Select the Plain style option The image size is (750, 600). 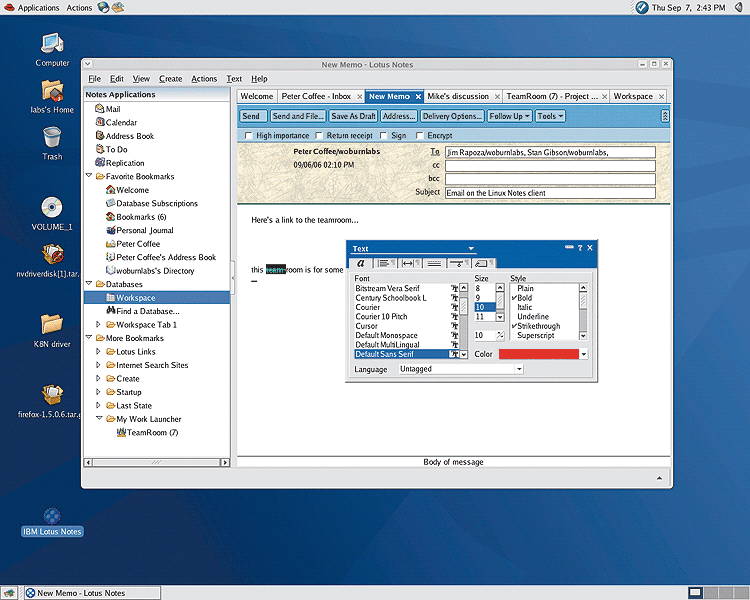coord(525,288)
